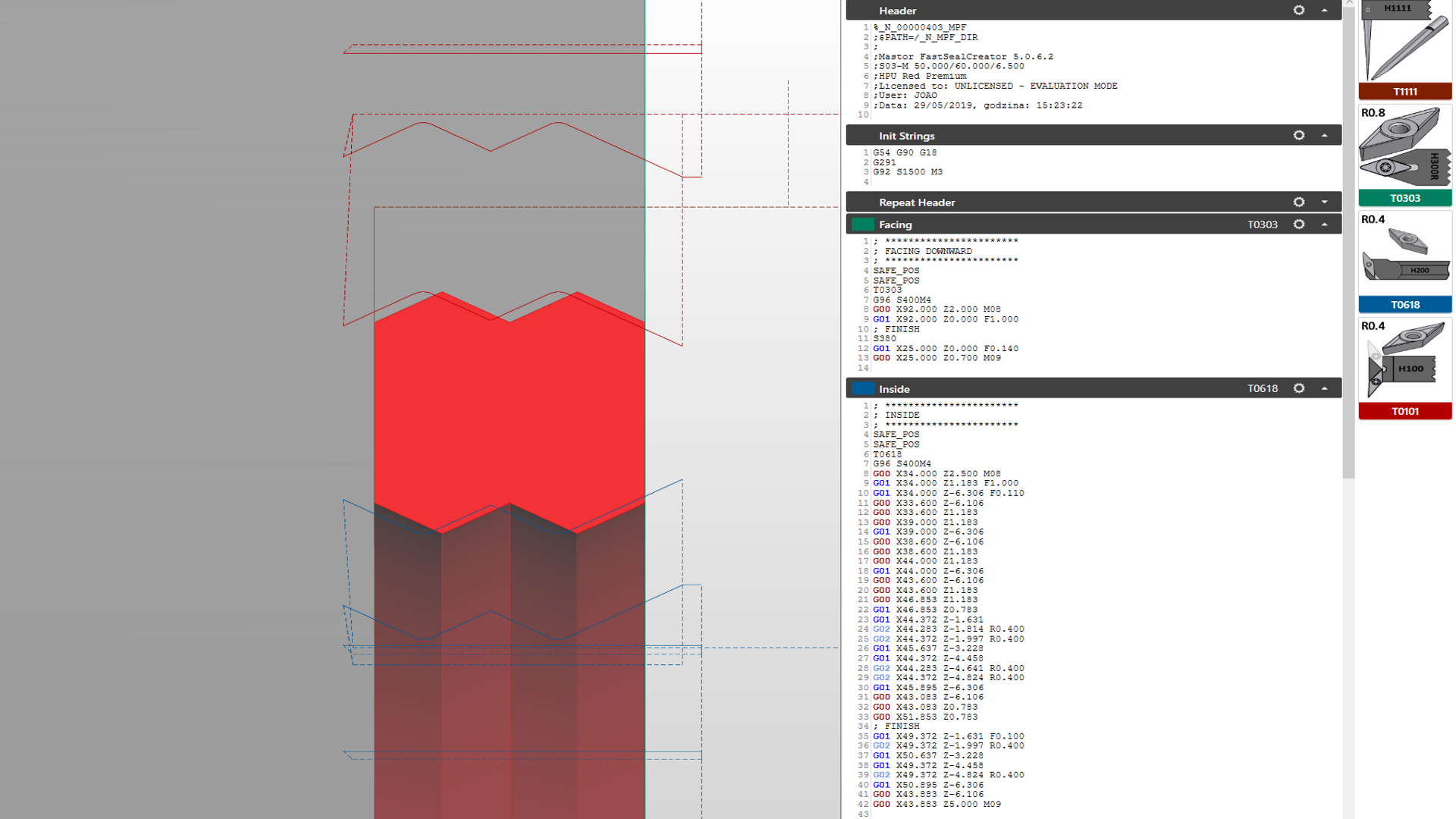The width and height of the screenshot is (1456, 819).
Task: Click the T0101 red label bar
Action: [1405, 411]
